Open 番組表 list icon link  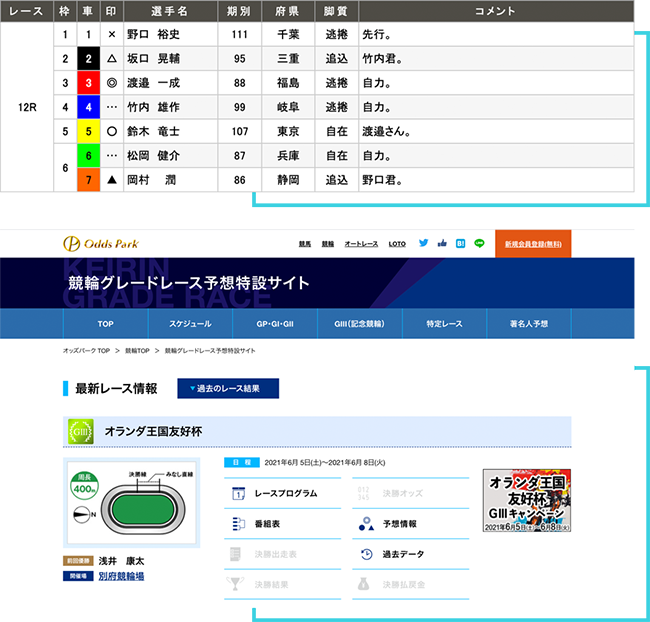coord(239,523)
